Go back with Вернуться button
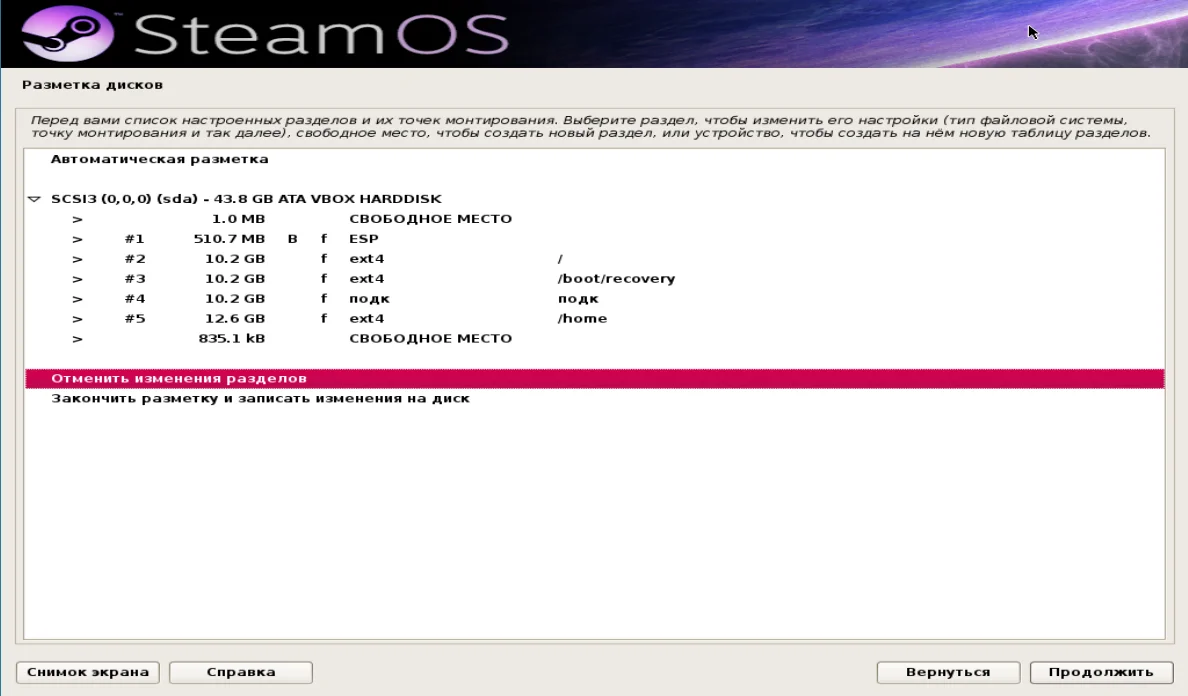1188x696 pixels. click(x=948, y=673)
